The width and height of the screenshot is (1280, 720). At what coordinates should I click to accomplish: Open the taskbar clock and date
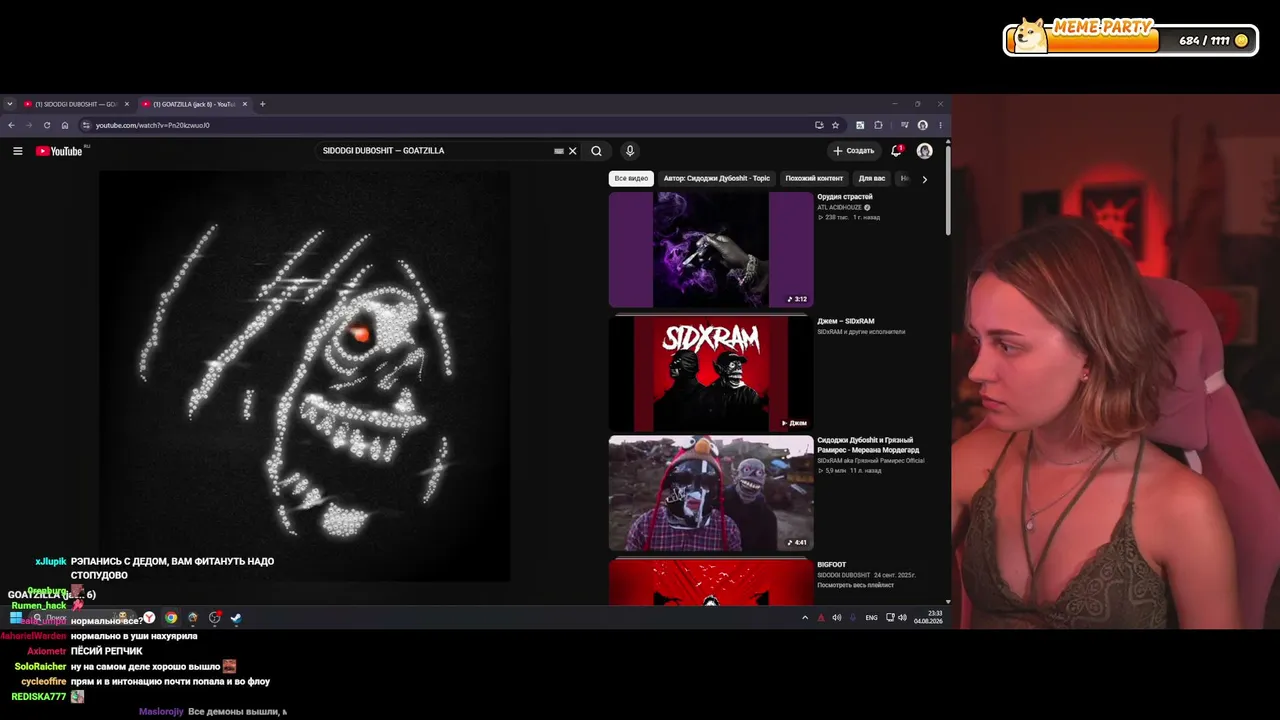(928, 618)
